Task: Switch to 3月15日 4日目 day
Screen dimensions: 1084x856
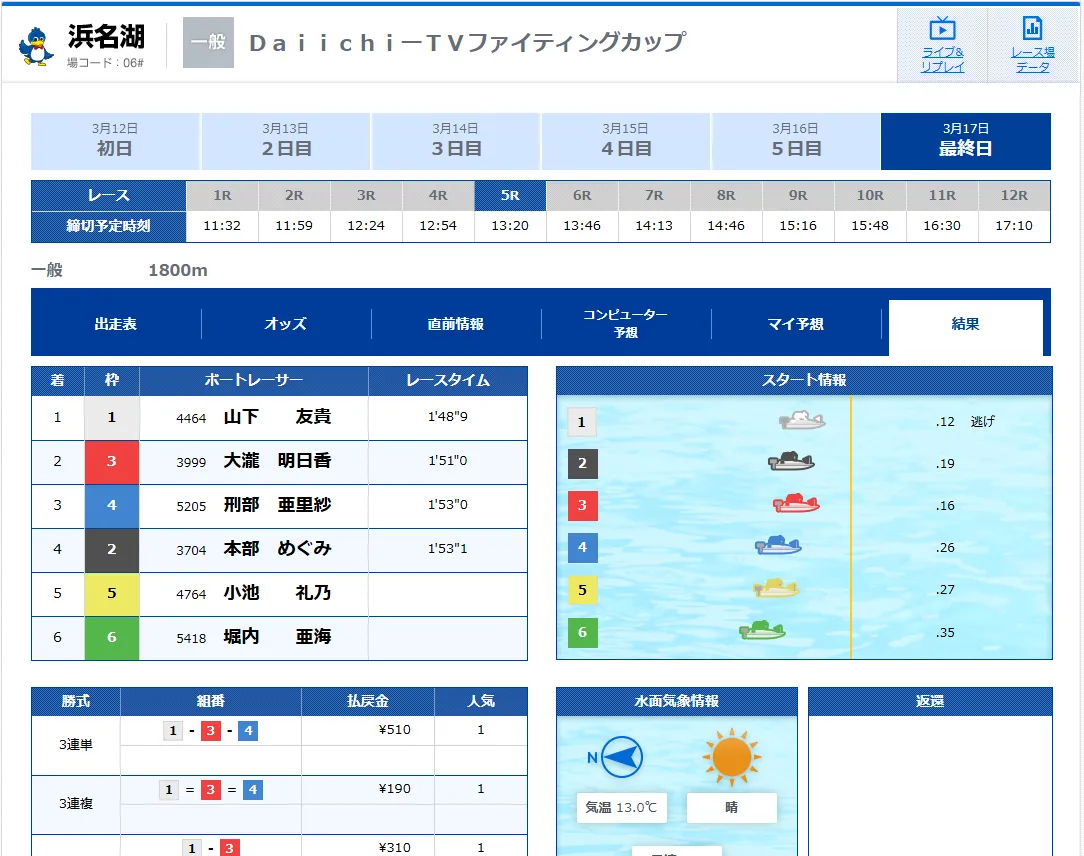Action: (626, 141)
